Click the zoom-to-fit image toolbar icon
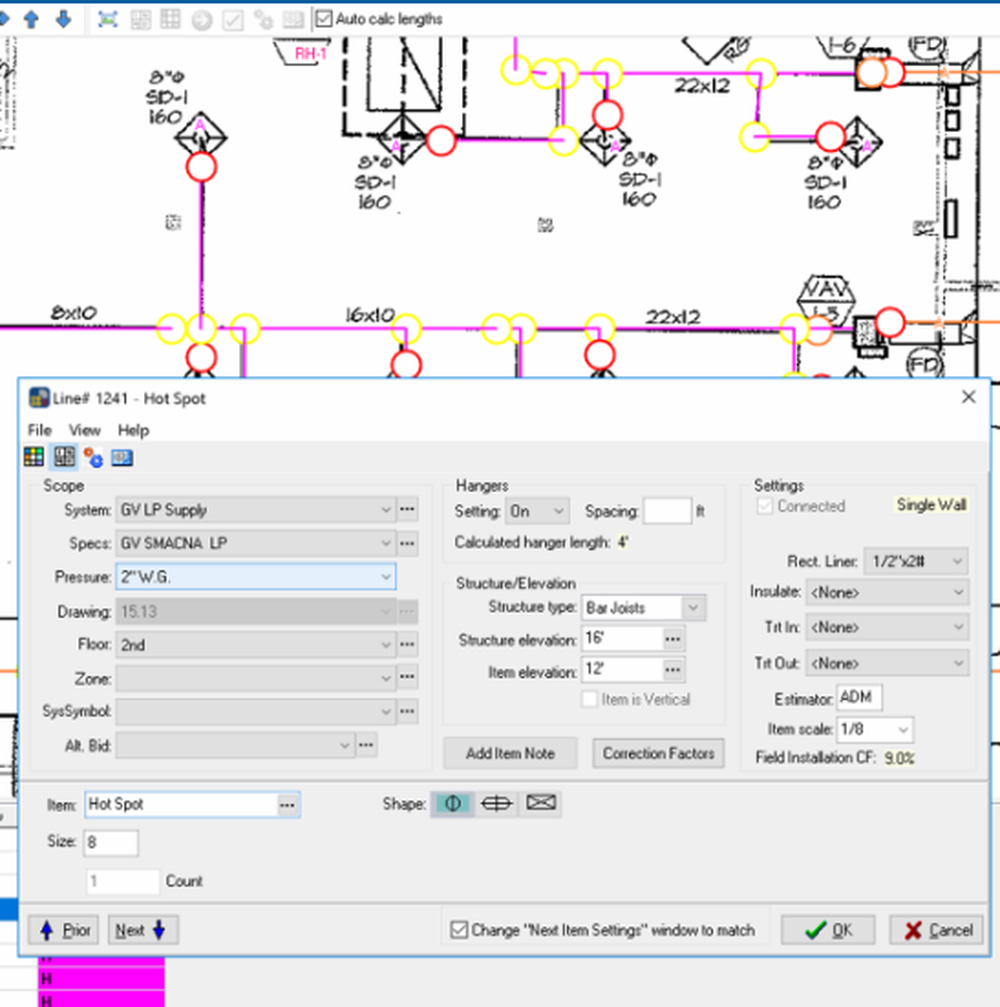1000x1007 pixels. coord(107,20)
